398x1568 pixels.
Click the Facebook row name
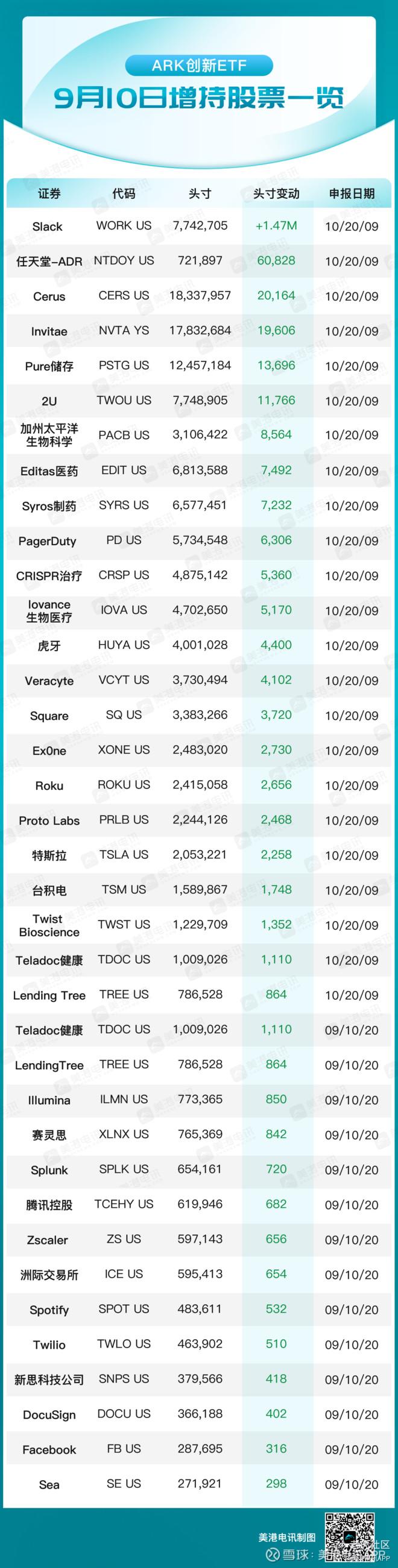pos(49,1450)
